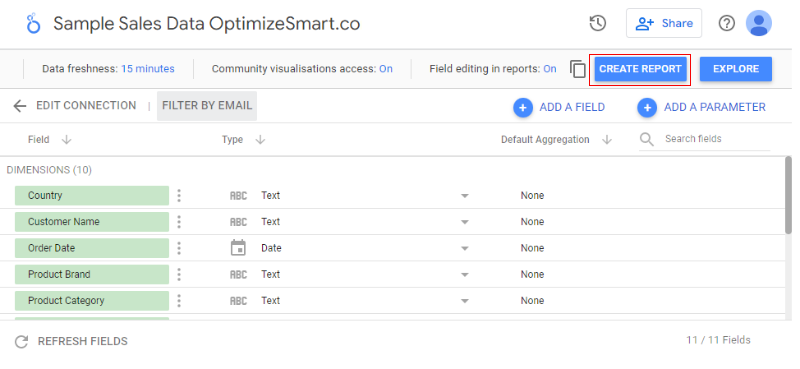The width and height of the screenshot is (800, 369).
Task: Open three-dot menu for Order Date field
Action: click(x=179, y=248)
